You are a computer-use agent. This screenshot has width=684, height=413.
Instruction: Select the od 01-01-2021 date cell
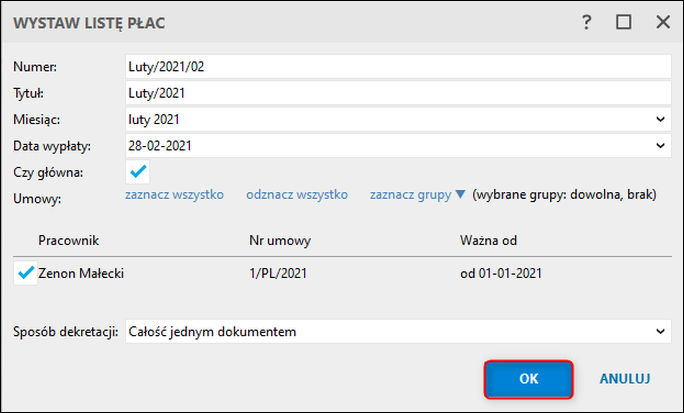[502, 272]
